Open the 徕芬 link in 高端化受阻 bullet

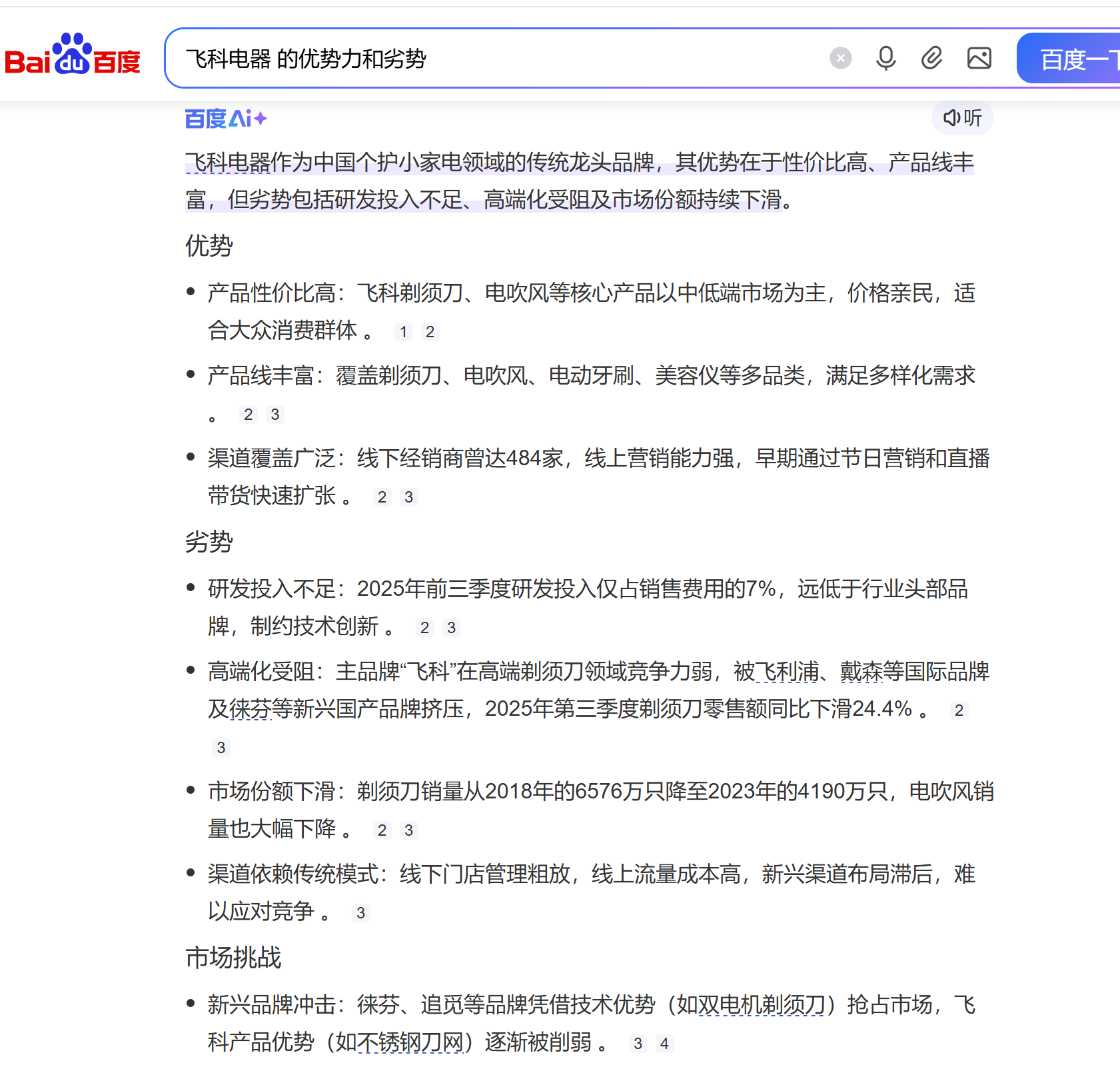251,709
